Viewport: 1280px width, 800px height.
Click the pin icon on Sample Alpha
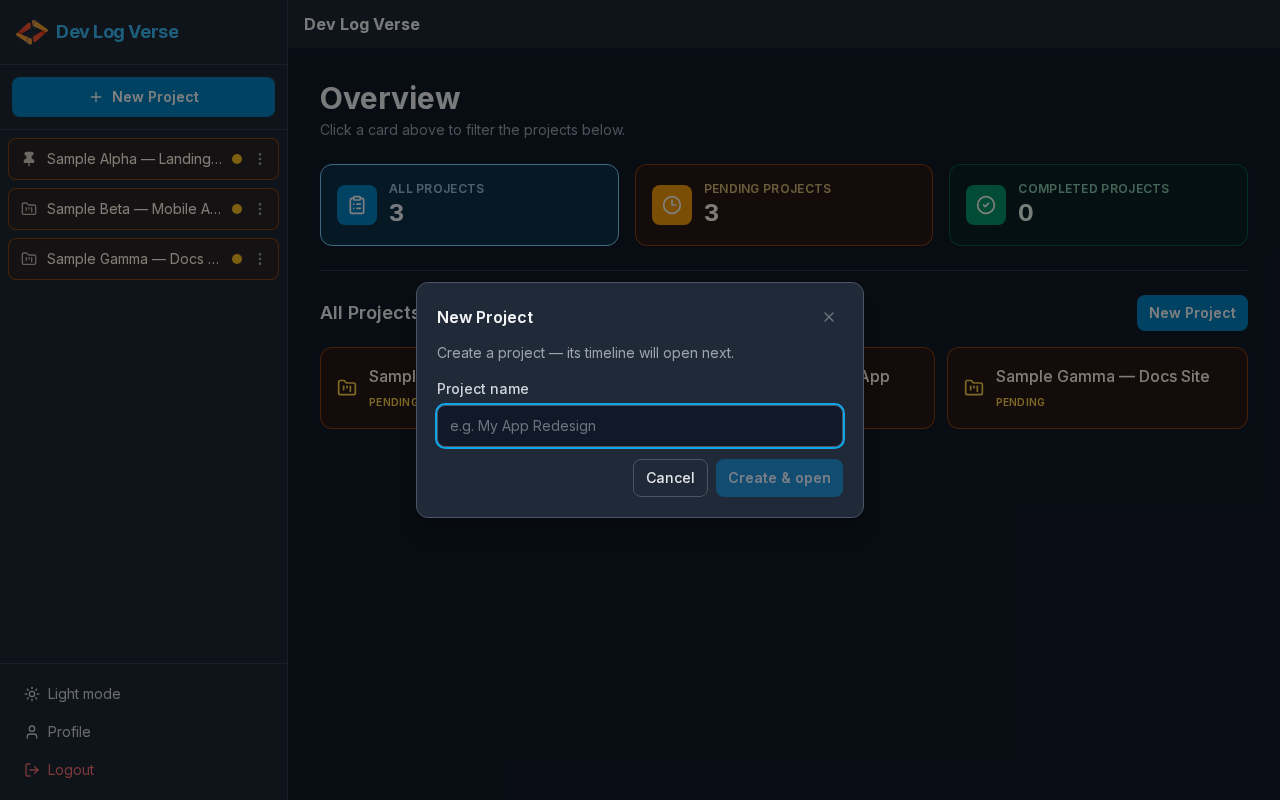[29, 159]
